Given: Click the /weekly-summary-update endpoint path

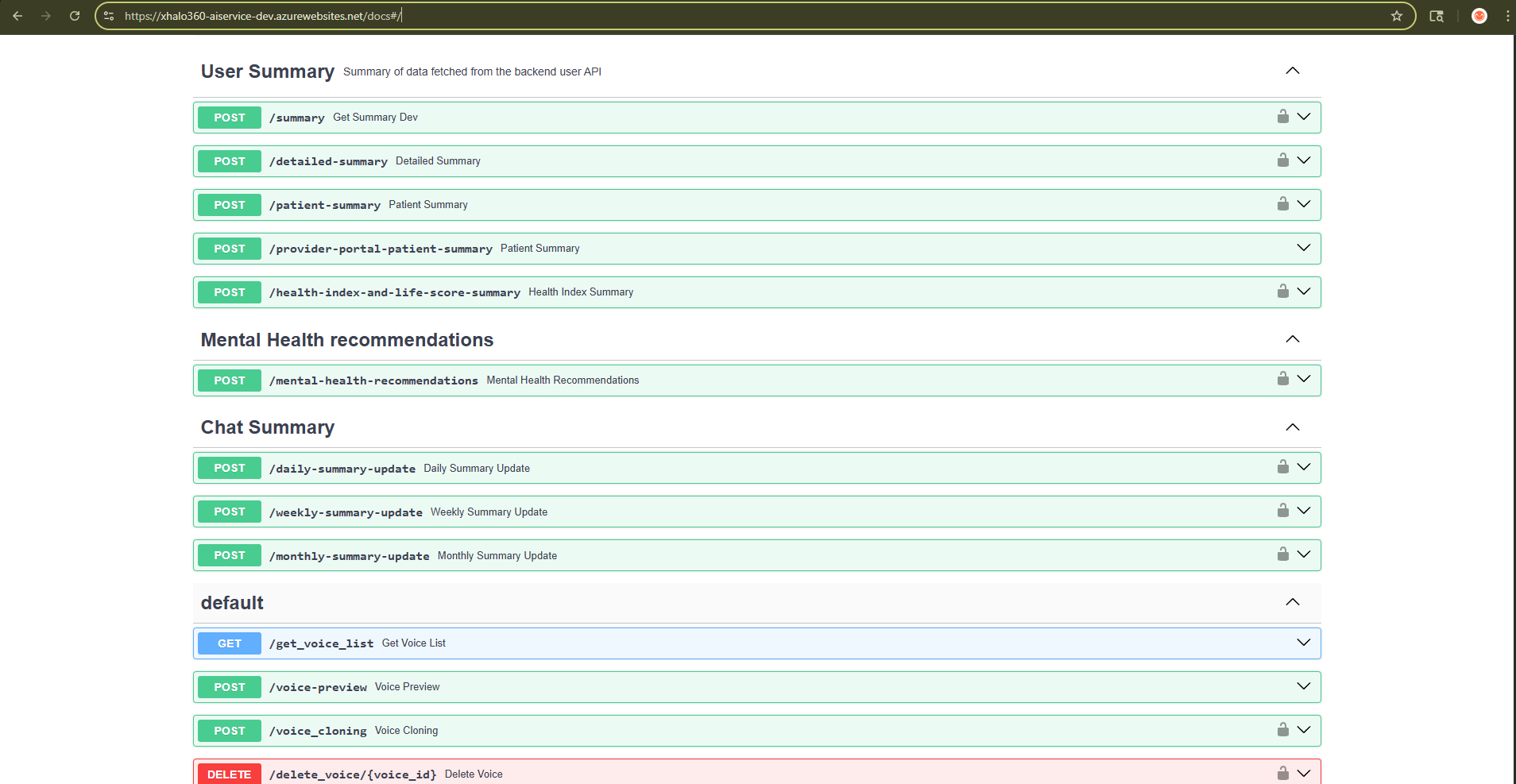Looking at the screenshot, I should (346, 512).
